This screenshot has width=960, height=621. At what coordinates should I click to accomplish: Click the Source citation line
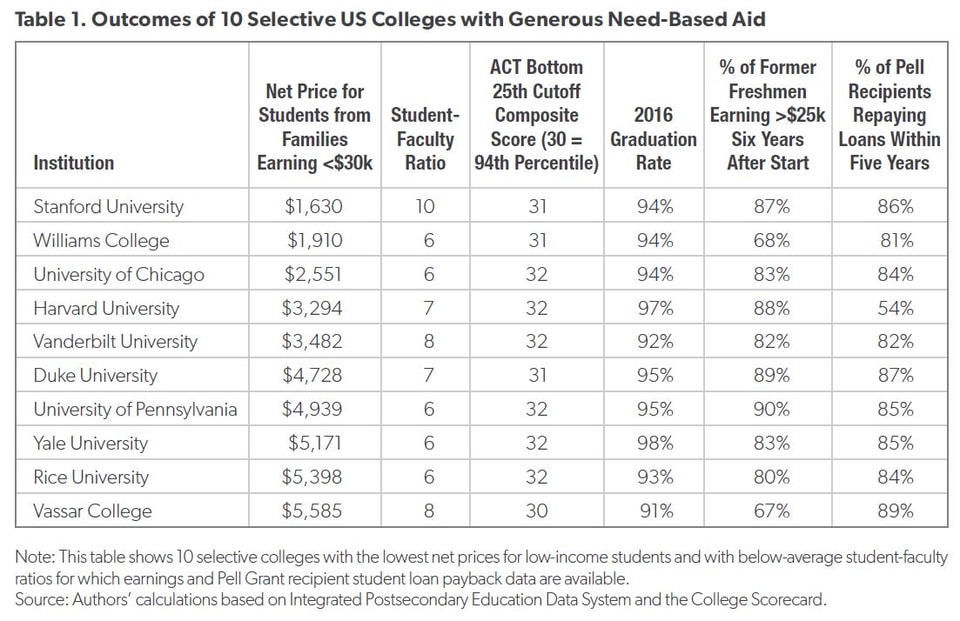point(421,600)
